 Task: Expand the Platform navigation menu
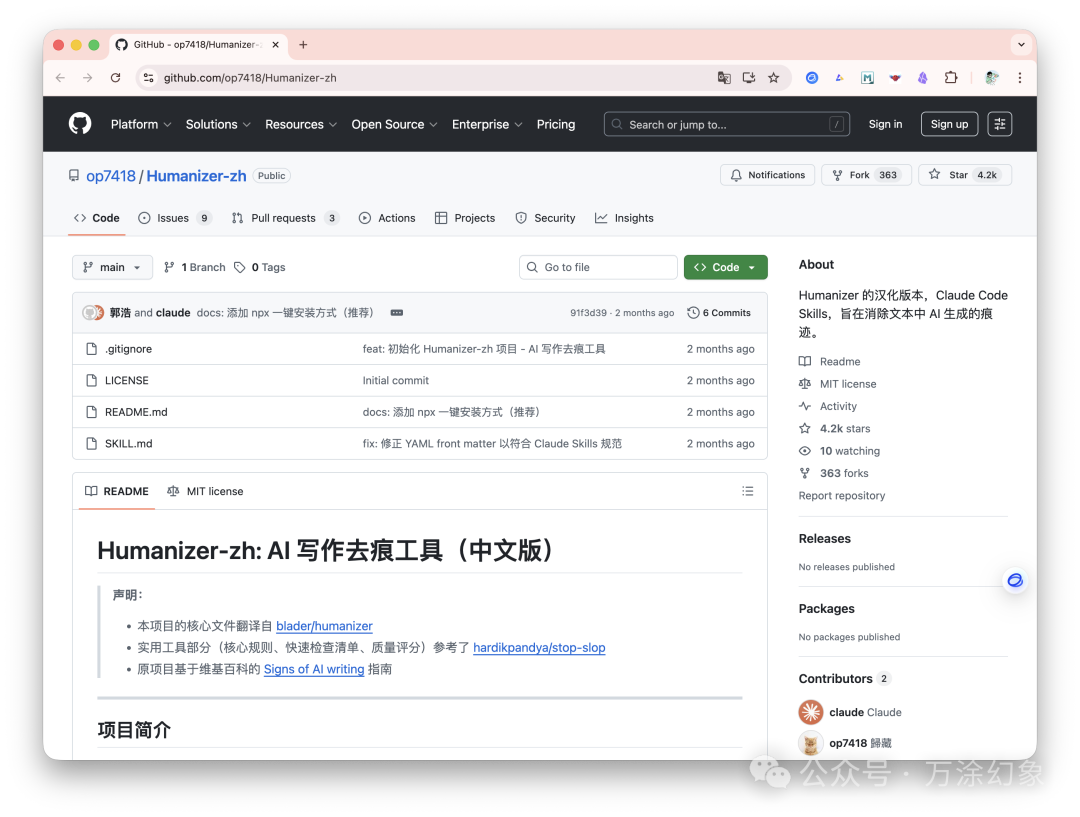140,124
